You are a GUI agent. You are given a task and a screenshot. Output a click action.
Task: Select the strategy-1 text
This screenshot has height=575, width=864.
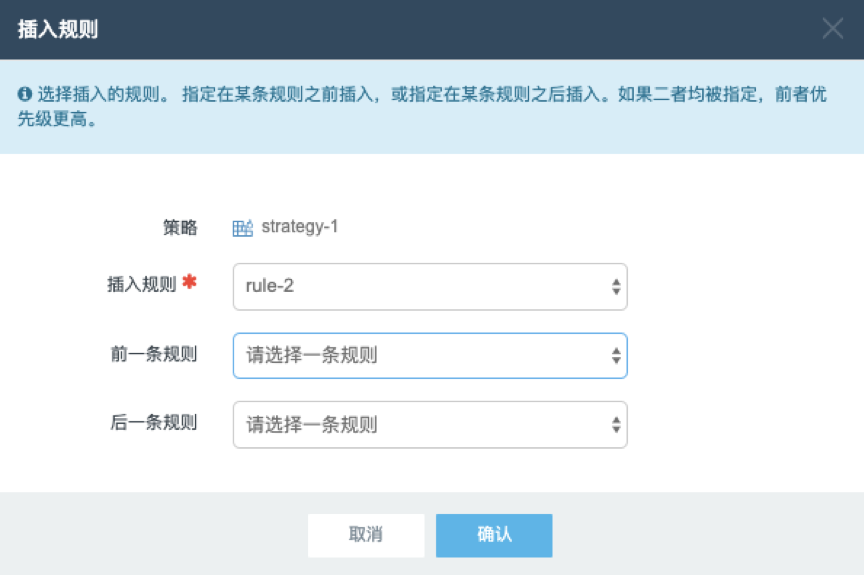tap(299, 226)
